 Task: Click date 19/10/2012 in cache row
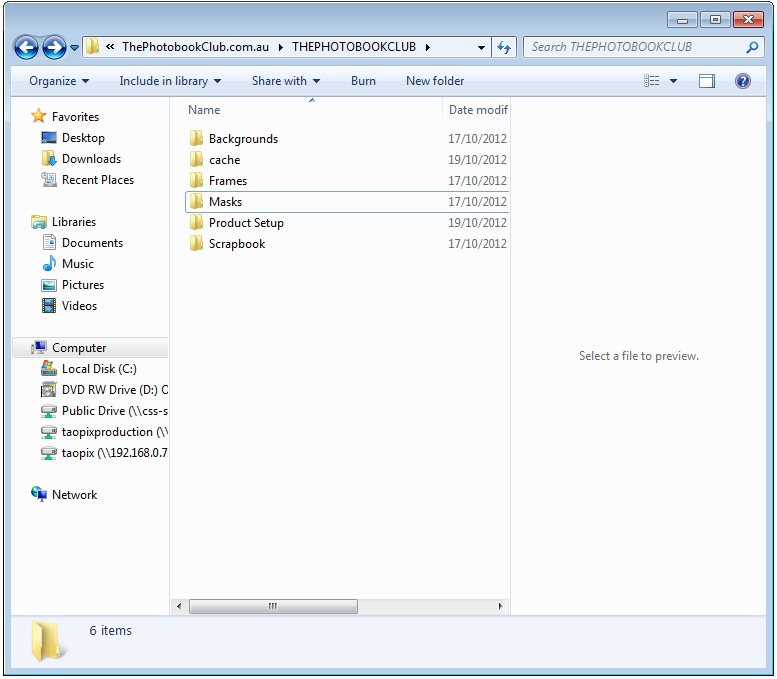(x=477, y=160)
